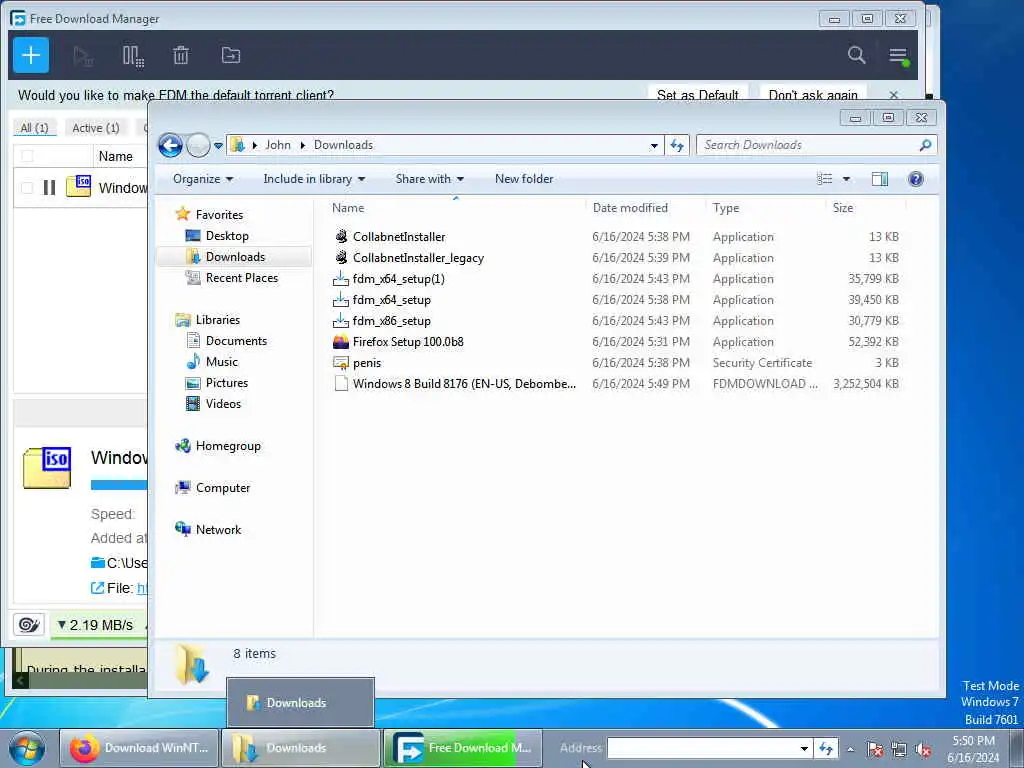Select Libraries in navigation pane
1024x768 pixels.
217,319
